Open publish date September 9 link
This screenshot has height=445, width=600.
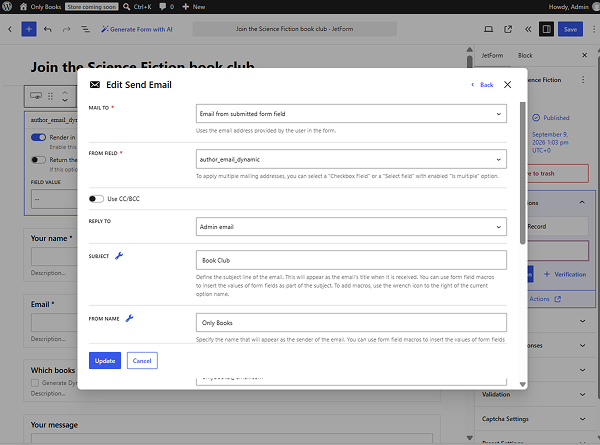550,142
